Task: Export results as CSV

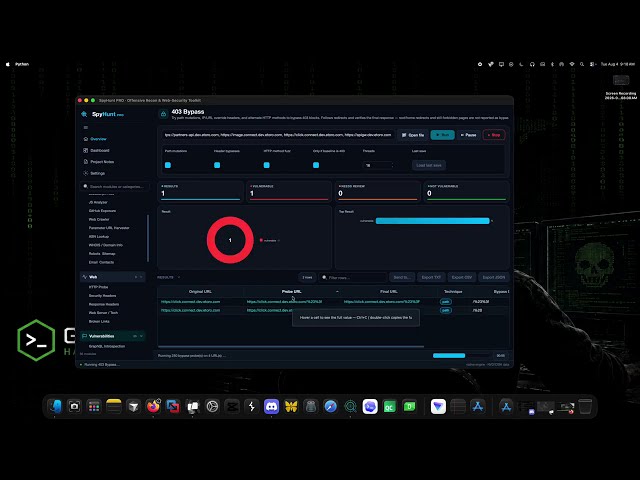Action: pyautogui.click(x=462, y=278)
